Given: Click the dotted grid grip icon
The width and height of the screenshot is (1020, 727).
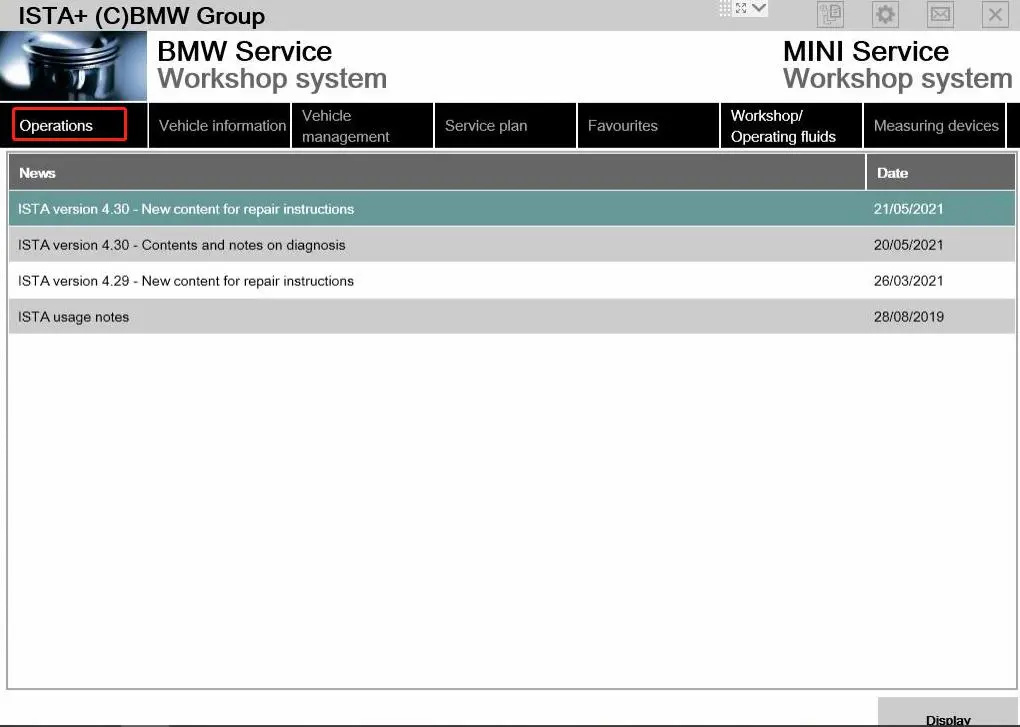Looking at the screenshot, I should [725, 8].
